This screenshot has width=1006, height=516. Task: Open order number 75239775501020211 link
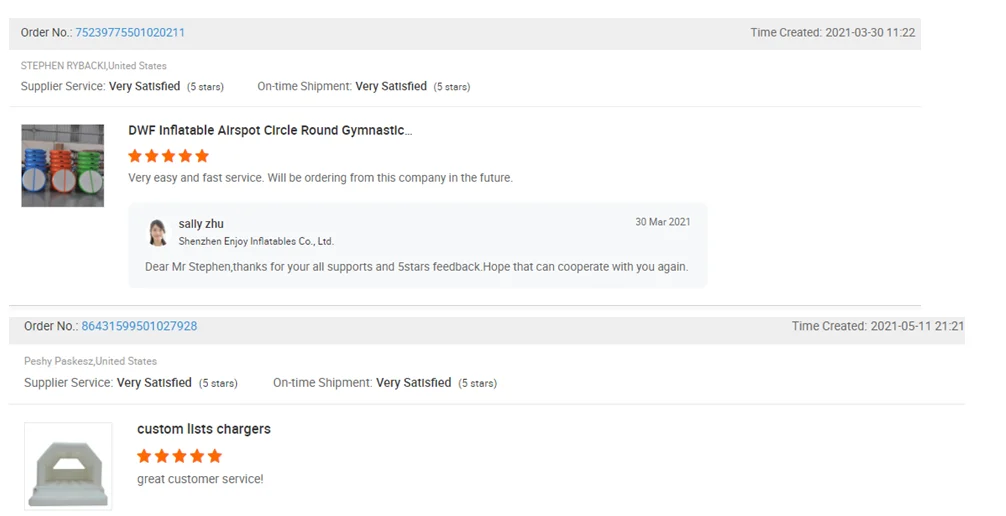click(130, 33)
